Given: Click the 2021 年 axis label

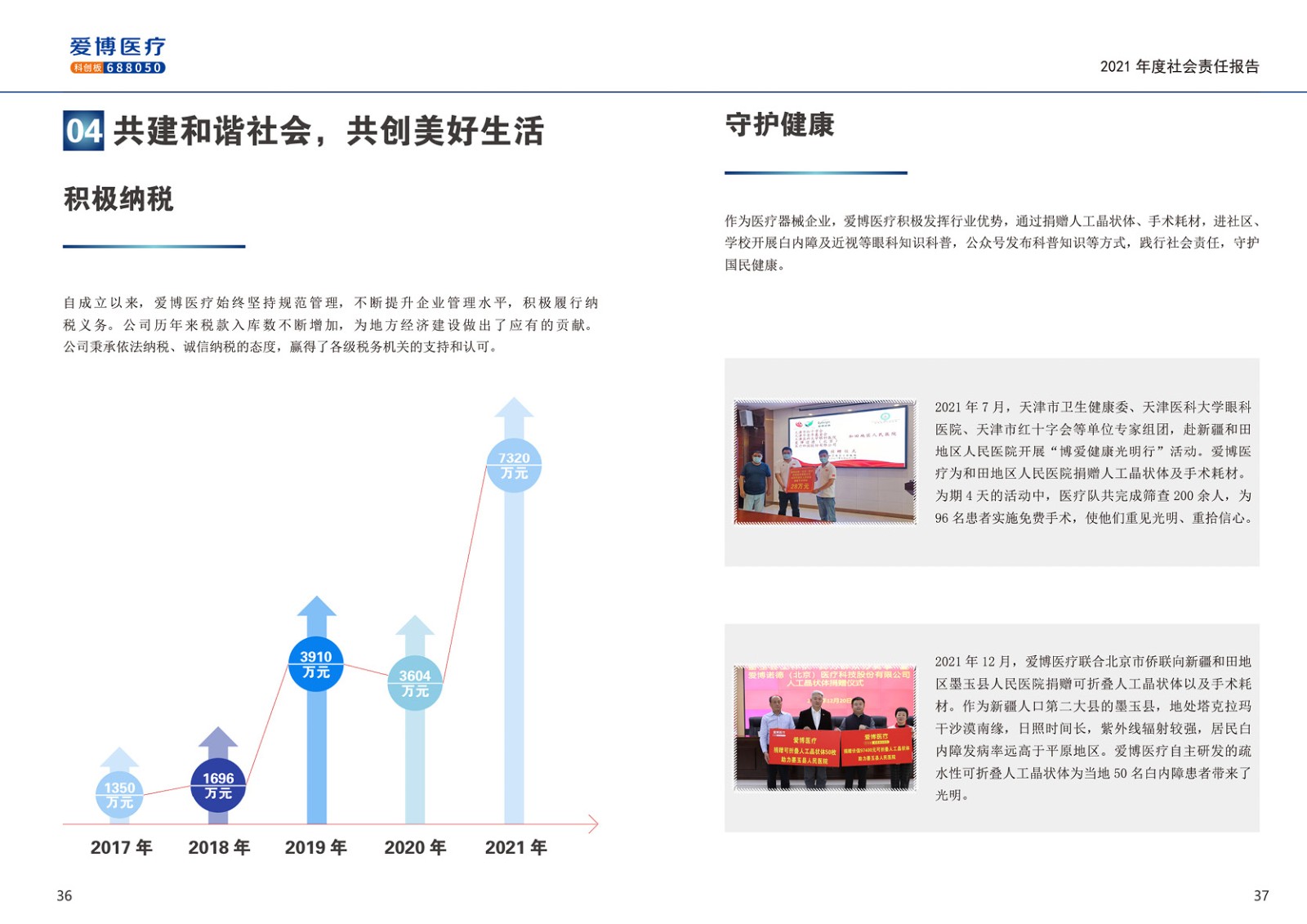Looking at the screenshot, I should tap(515, 847).
